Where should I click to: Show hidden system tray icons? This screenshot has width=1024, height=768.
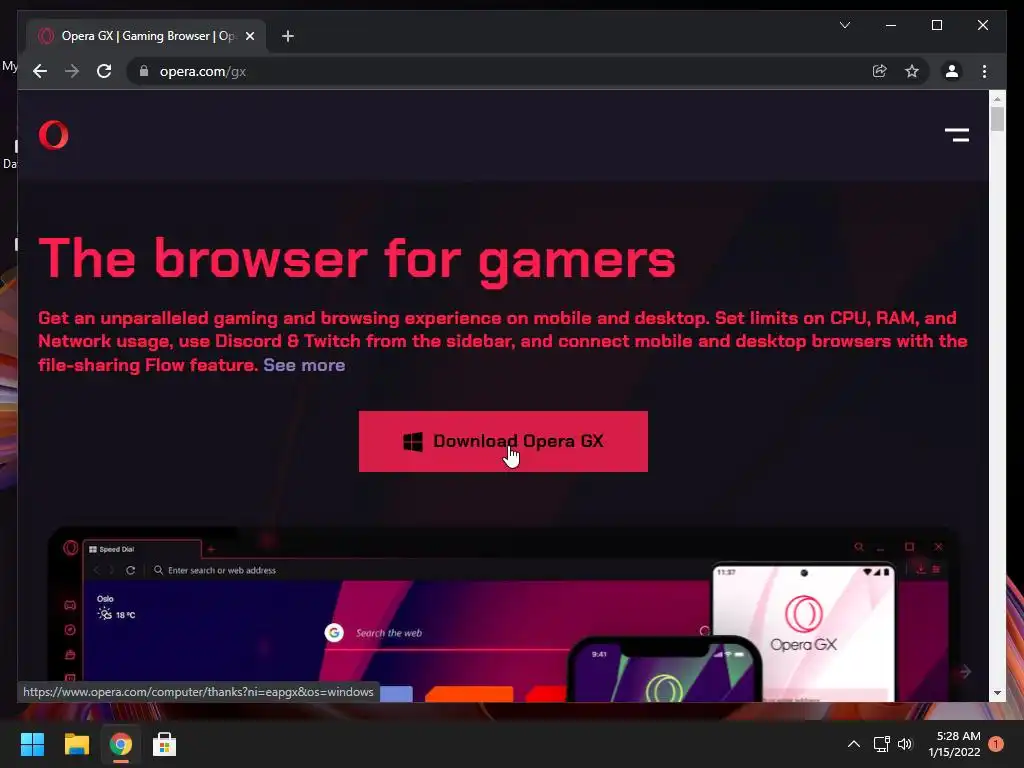click(854, 744)
